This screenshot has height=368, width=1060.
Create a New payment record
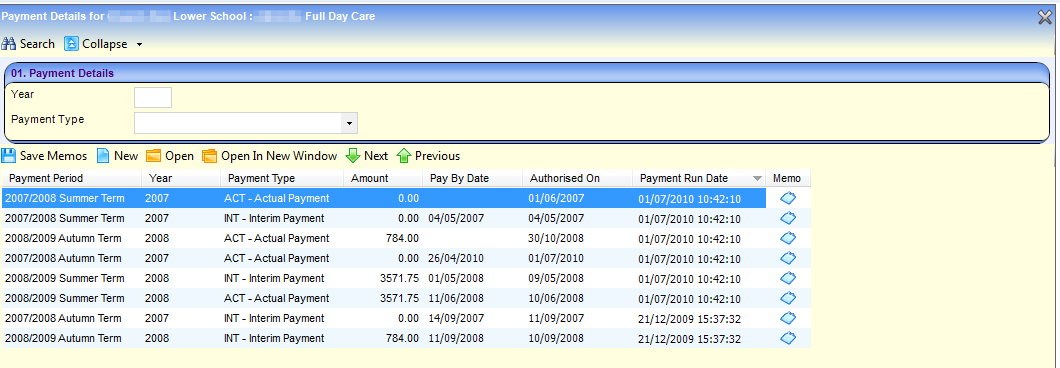118,156
